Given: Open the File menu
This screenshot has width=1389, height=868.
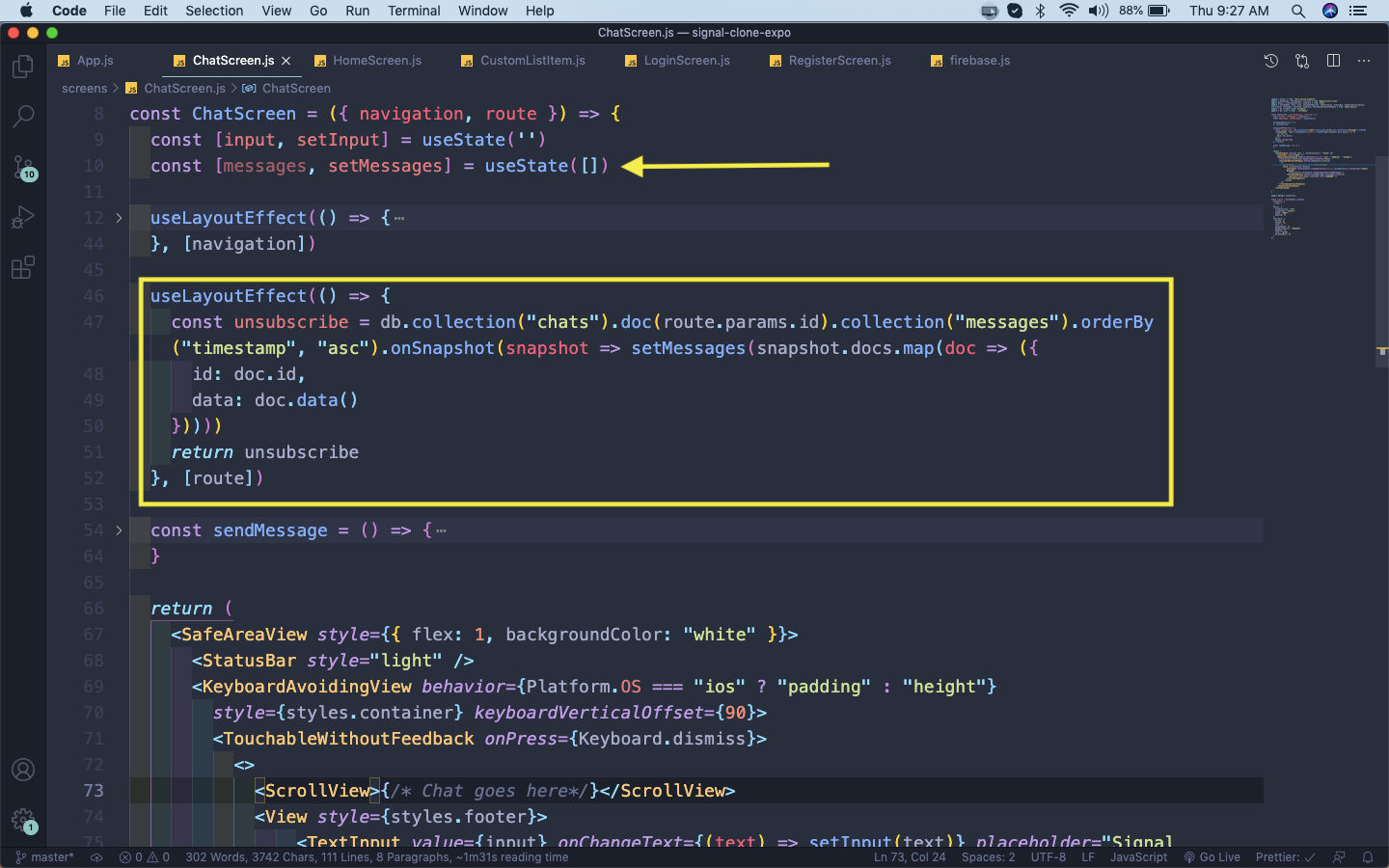Looking at the screenshot, I should (x=115, y=11).
